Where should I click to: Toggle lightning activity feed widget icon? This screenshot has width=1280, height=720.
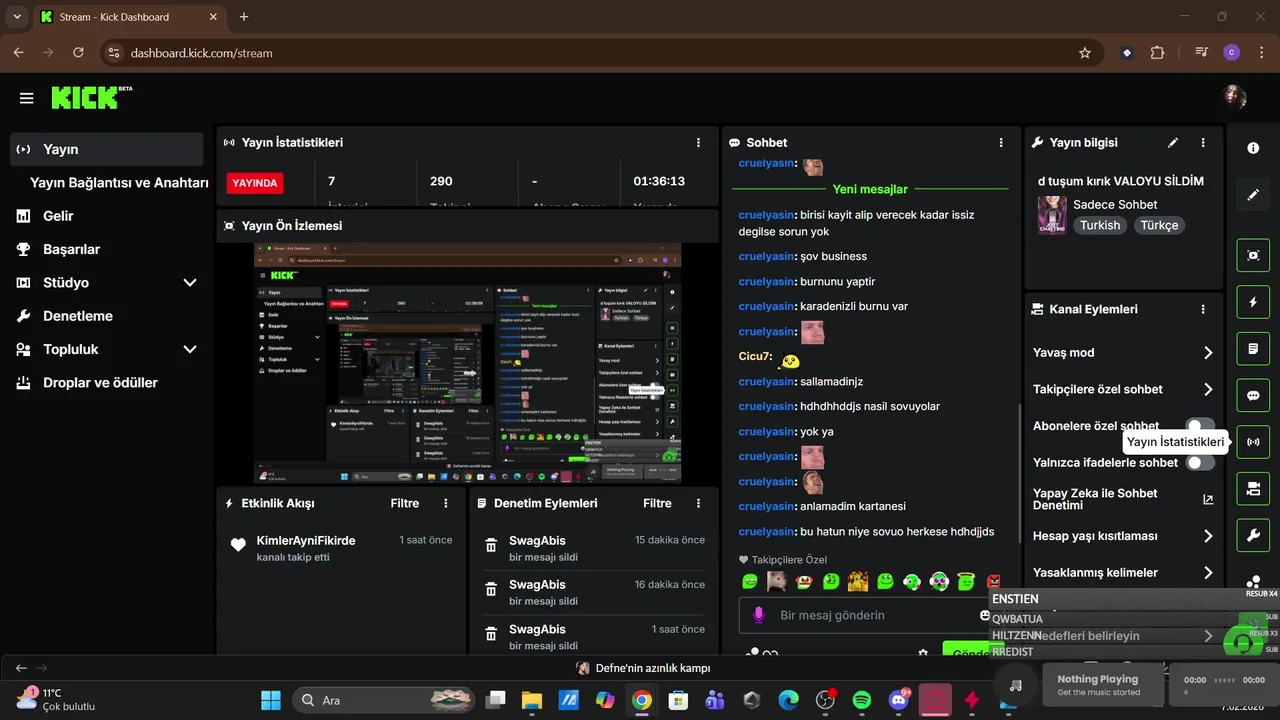pyautogui.click(x=1253, y=302)
